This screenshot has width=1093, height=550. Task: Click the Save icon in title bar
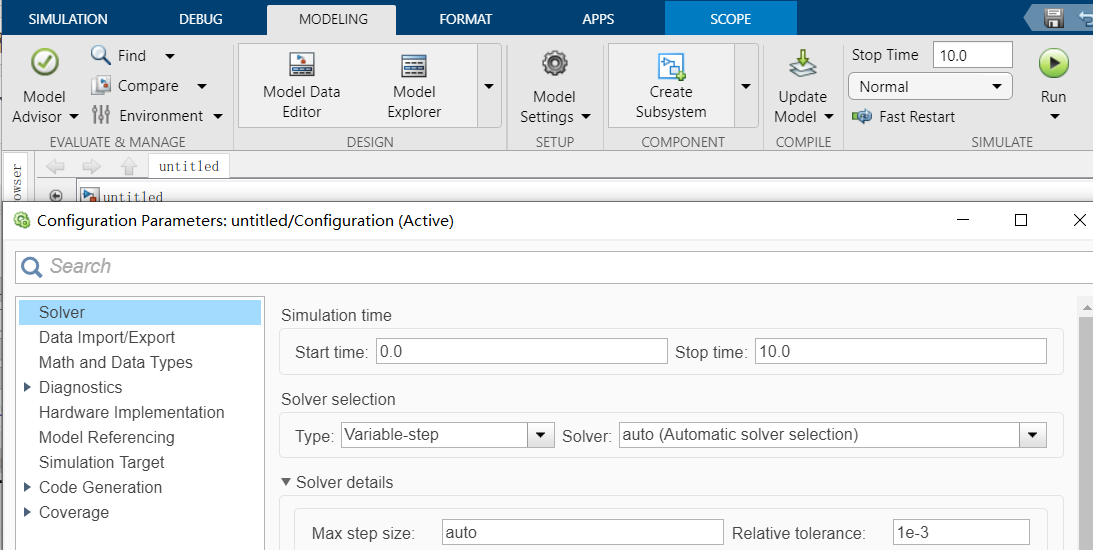pos(1053,17)
